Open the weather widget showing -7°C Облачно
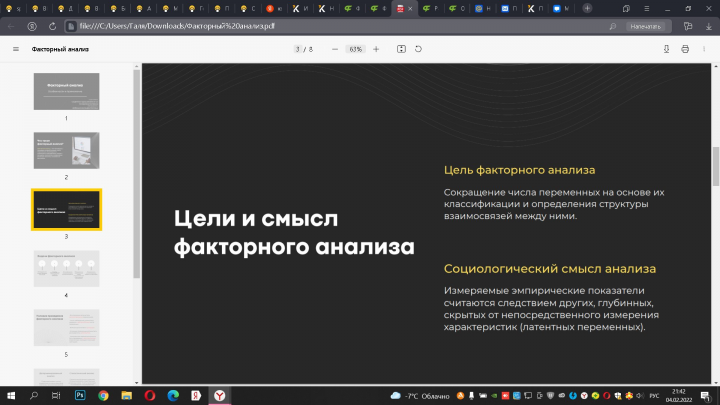This screenshot has height=405, width=720. 420,396
